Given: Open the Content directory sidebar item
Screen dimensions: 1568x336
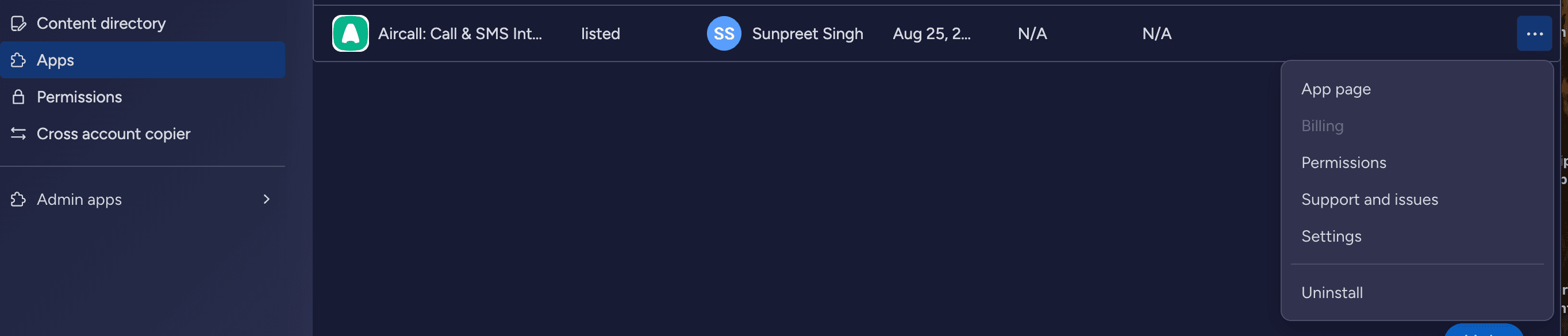Looking at the screenshot, I should pyautogui.click(x=101, y=24).
